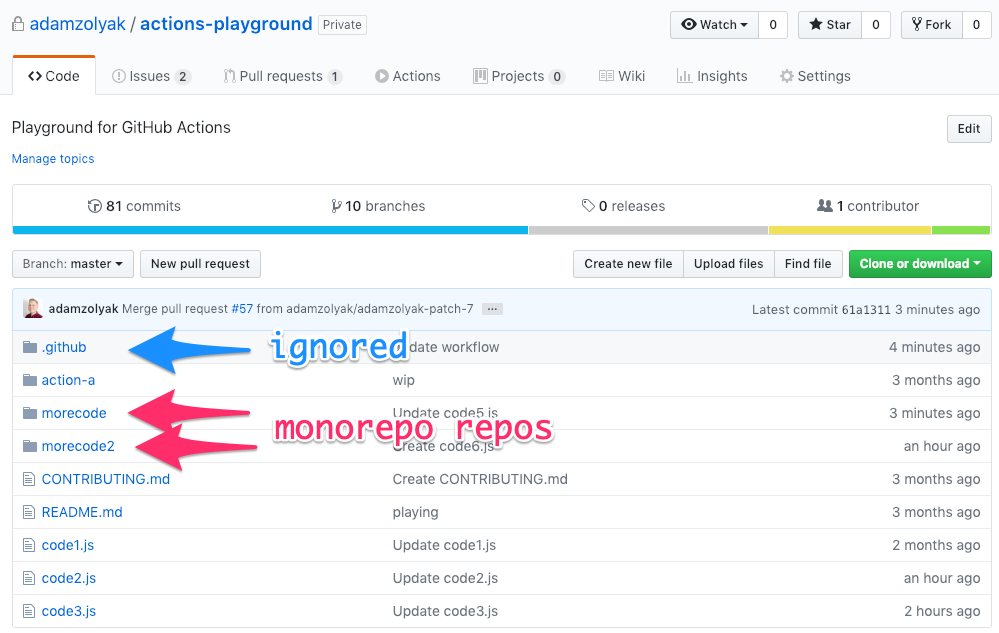999x633 pixels.
Task: Click the contributors people icon
Action: (824, 206)
